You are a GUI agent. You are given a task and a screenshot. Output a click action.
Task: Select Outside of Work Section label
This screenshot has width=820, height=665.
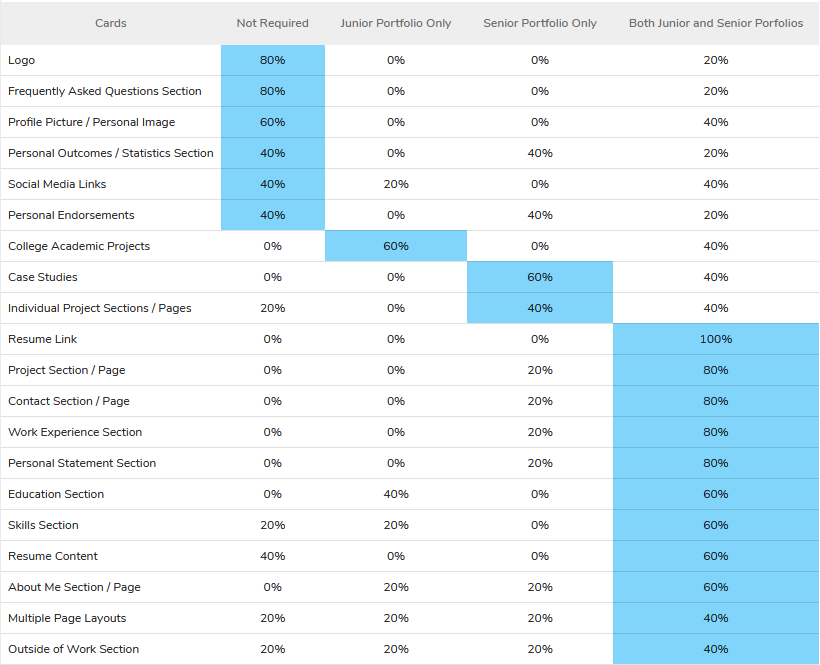[74, 649]
